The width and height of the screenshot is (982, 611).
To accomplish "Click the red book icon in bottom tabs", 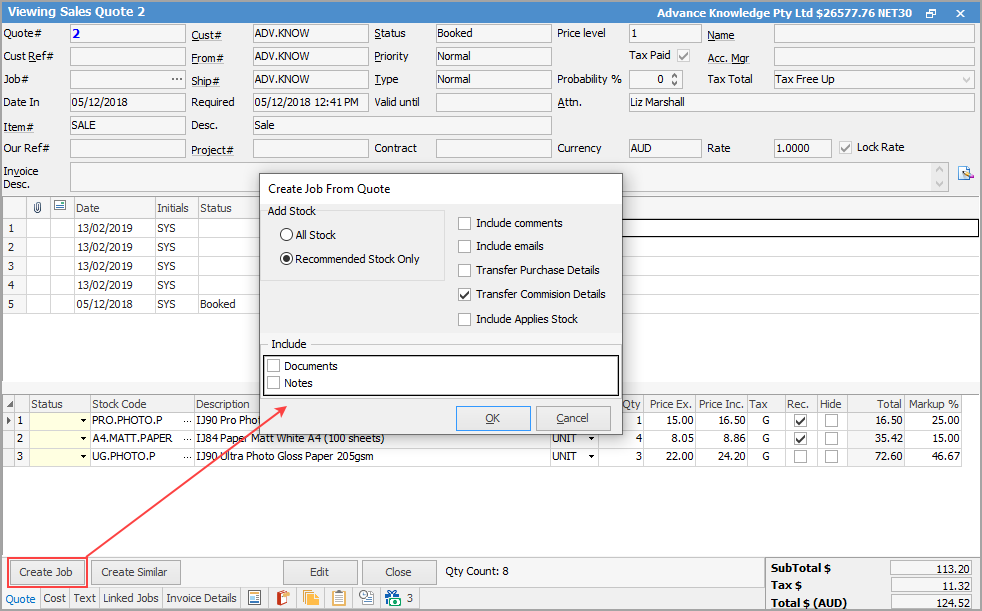I will pyautogui.click(x=282, y=598).
